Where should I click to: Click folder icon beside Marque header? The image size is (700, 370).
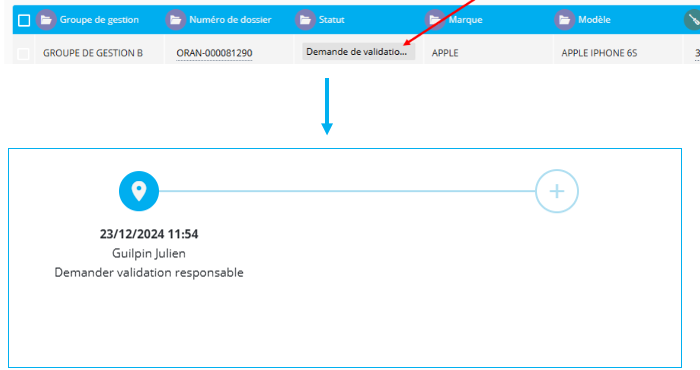point(435,20)
